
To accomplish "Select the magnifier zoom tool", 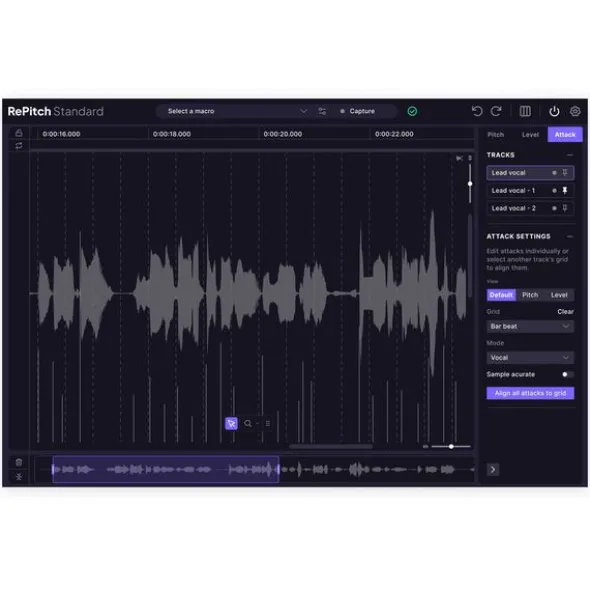I will pos(248,423).
